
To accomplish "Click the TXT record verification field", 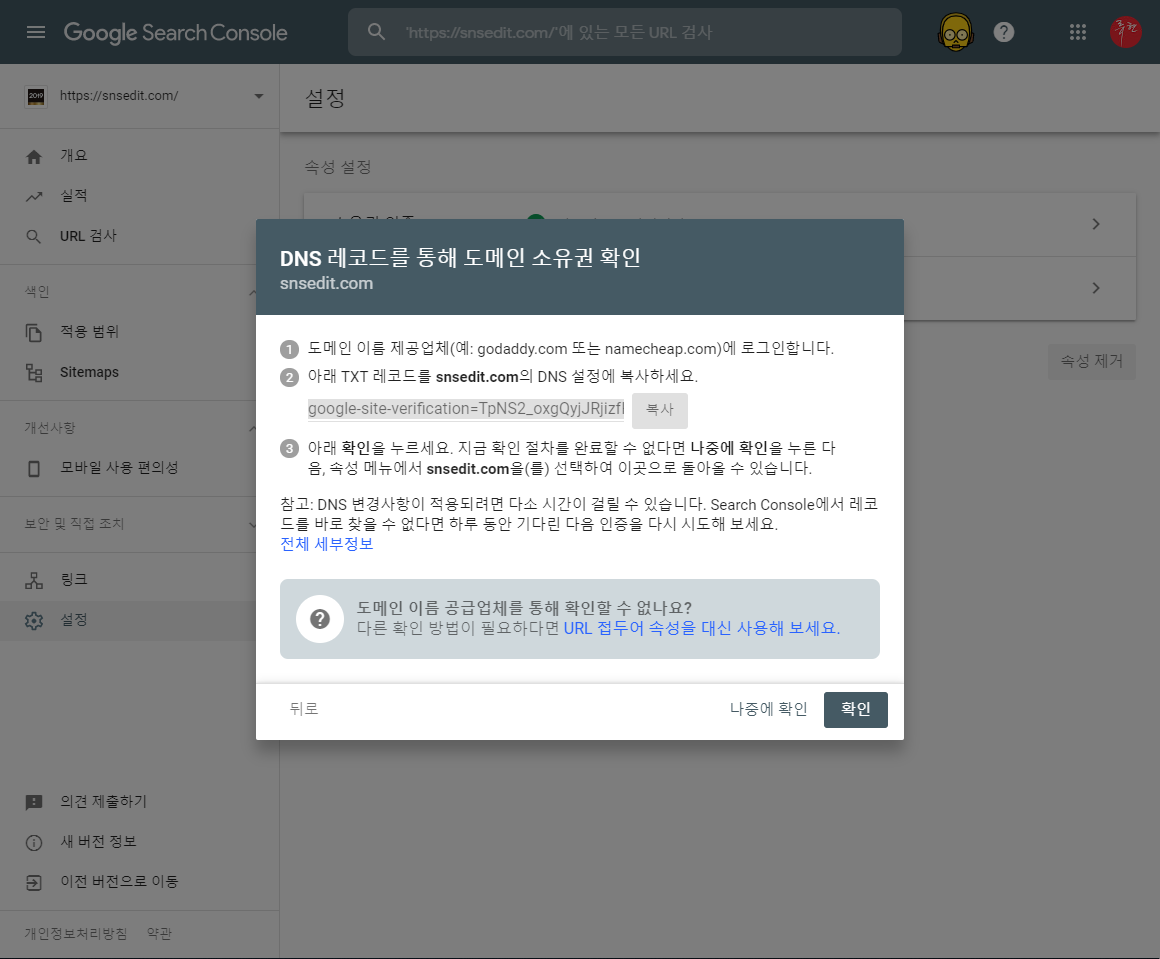I will 466,409.
